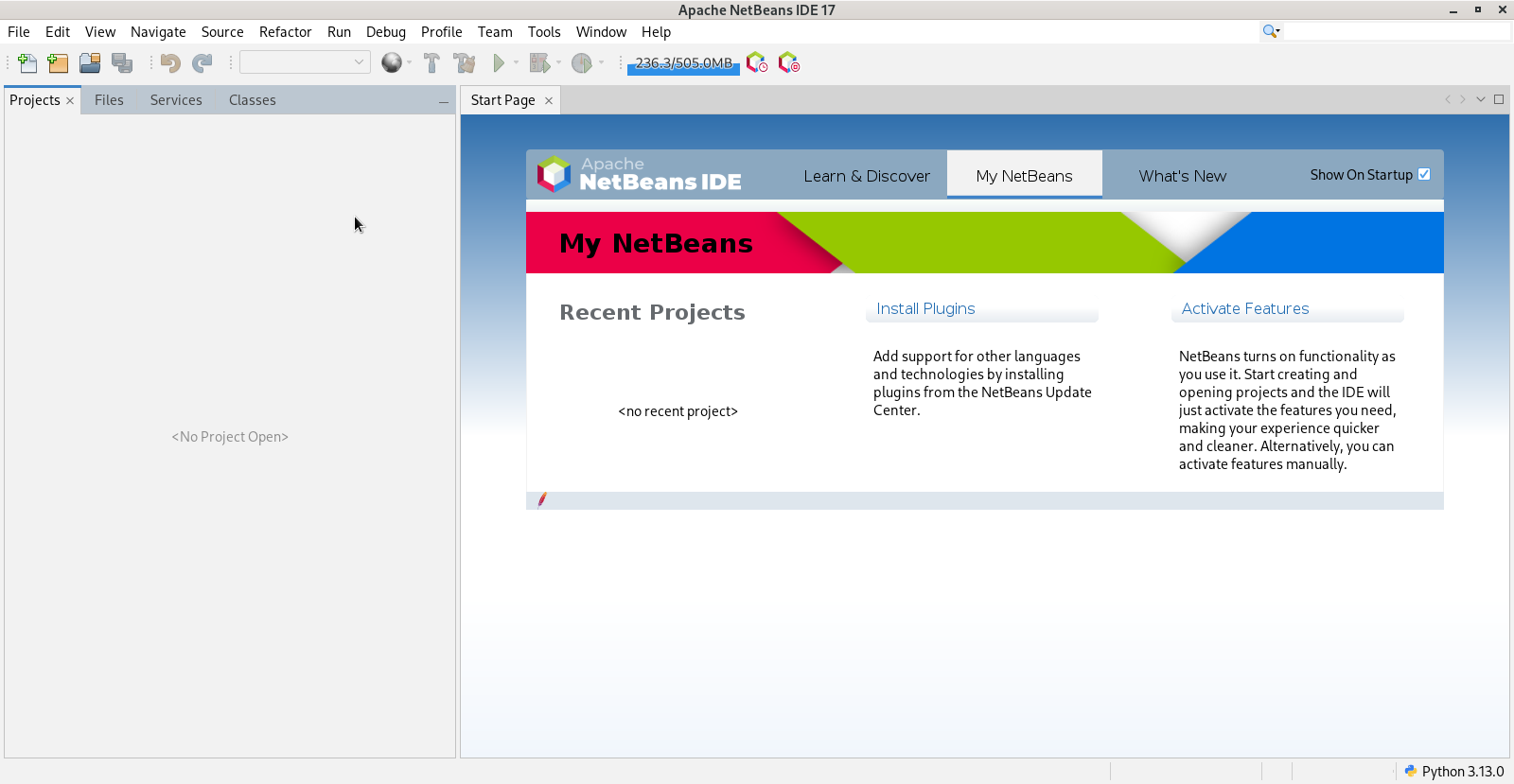Close the Start Page tab
The image size is (1514, 784).
pyautogui.click(x=549, y=100)
